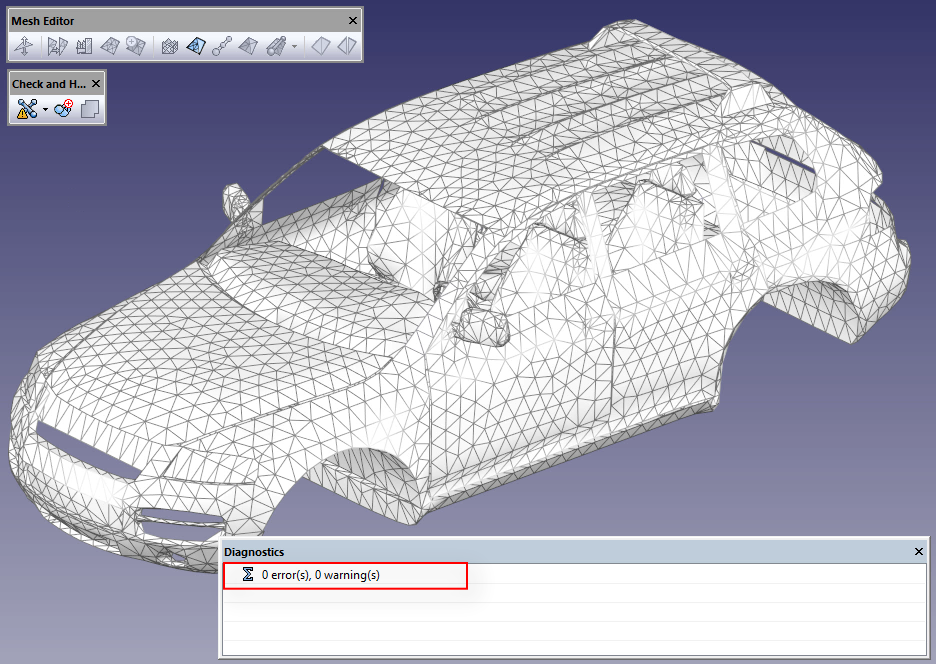This screenshot has width=936, height=664.
Task: Select the '0 error(s), 0 warning(s)' diagnostics row
Action: click(x=320, y=575)
